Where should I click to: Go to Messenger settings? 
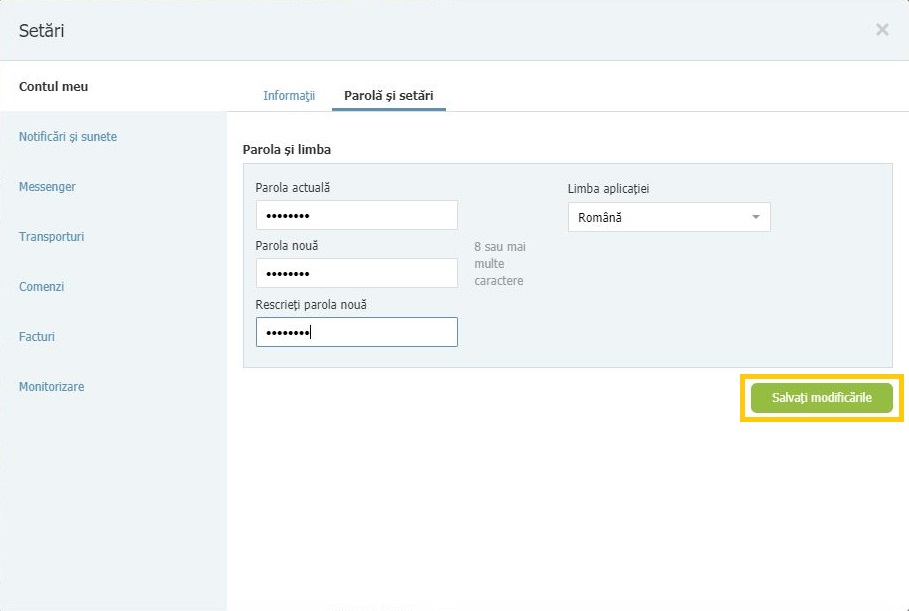point(47,187)
